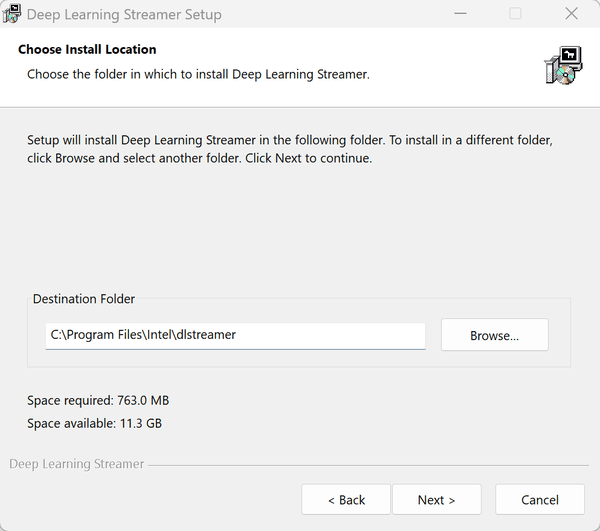The width and height of the screenshot is (600, 531).
Task: Click the 'Setup will install Deep Learning Streamer' paragraph
Action: (x=290, y=149)
